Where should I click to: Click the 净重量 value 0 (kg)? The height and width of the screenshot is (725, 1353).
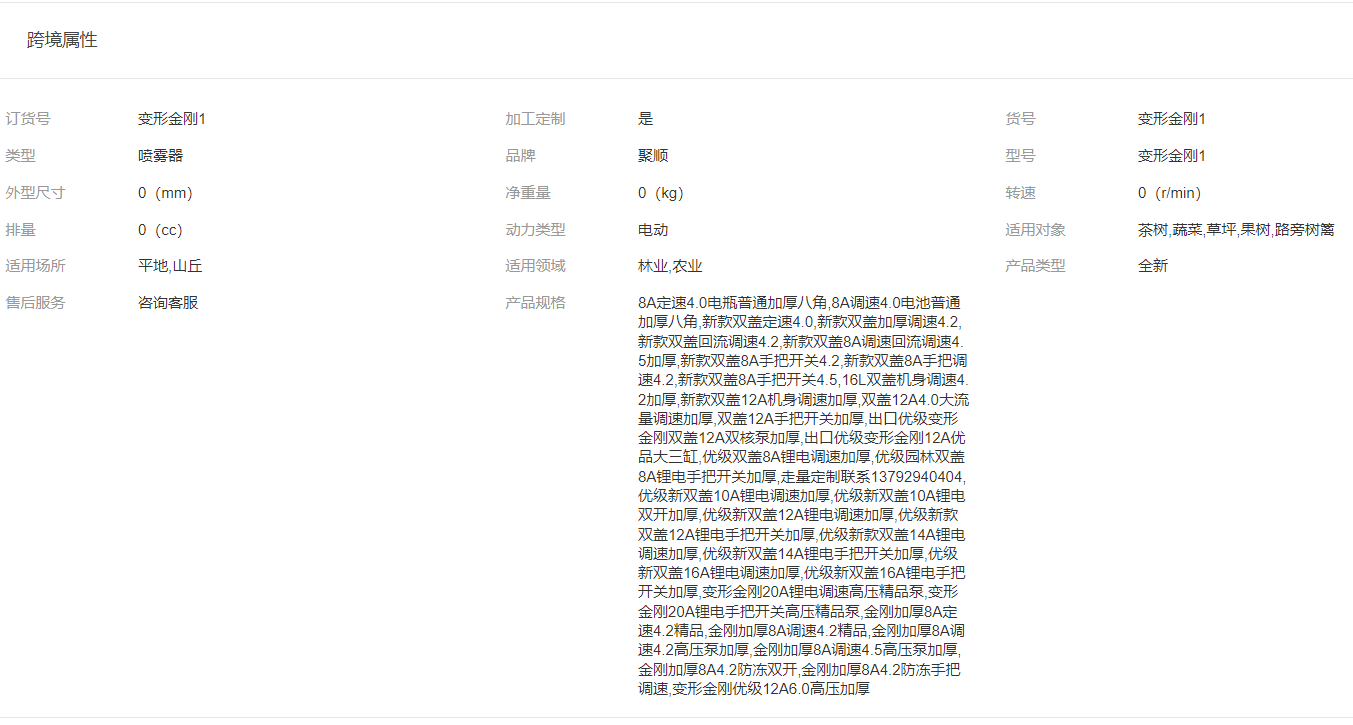(661, 193)
